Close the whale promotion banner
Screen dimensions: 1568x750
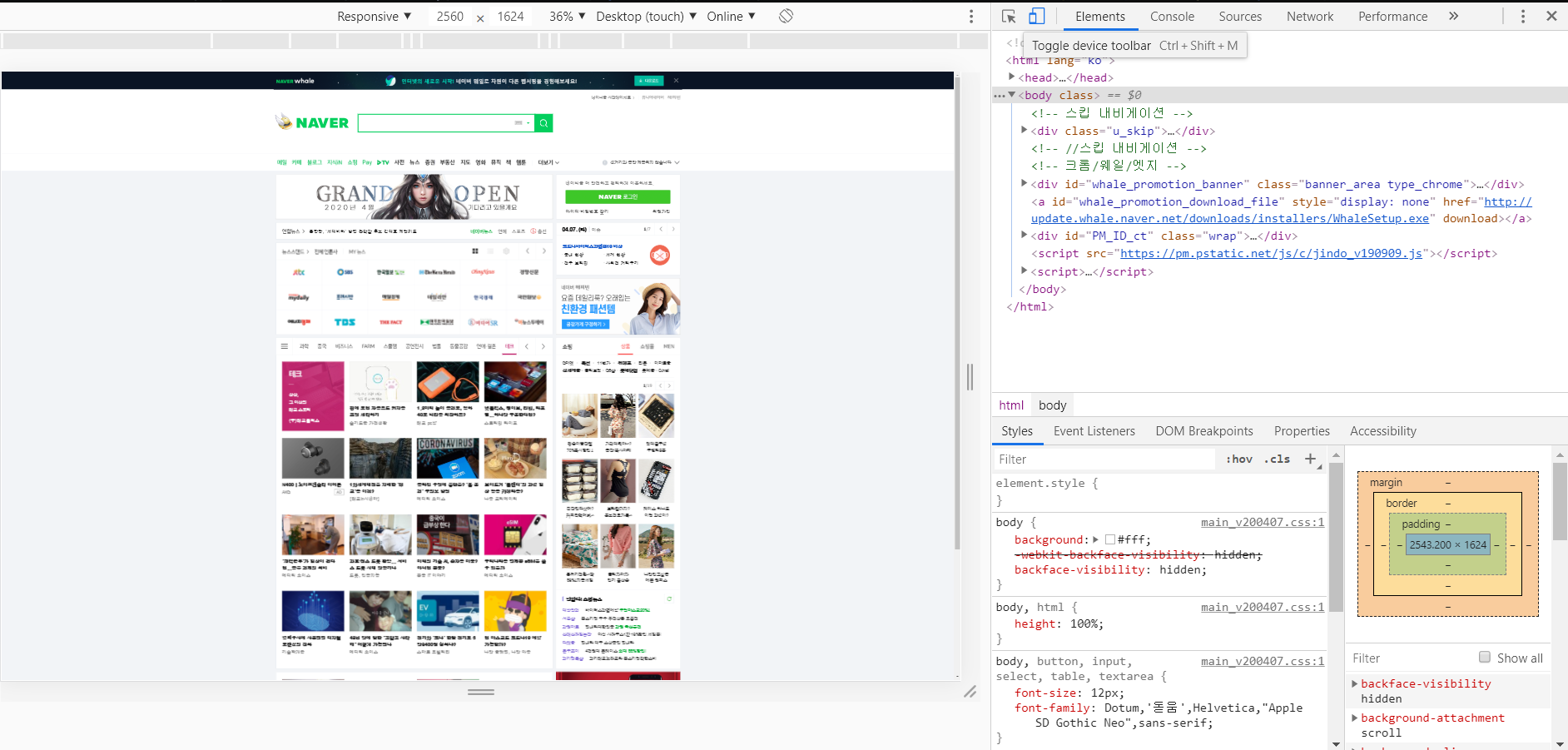point(676,81)
